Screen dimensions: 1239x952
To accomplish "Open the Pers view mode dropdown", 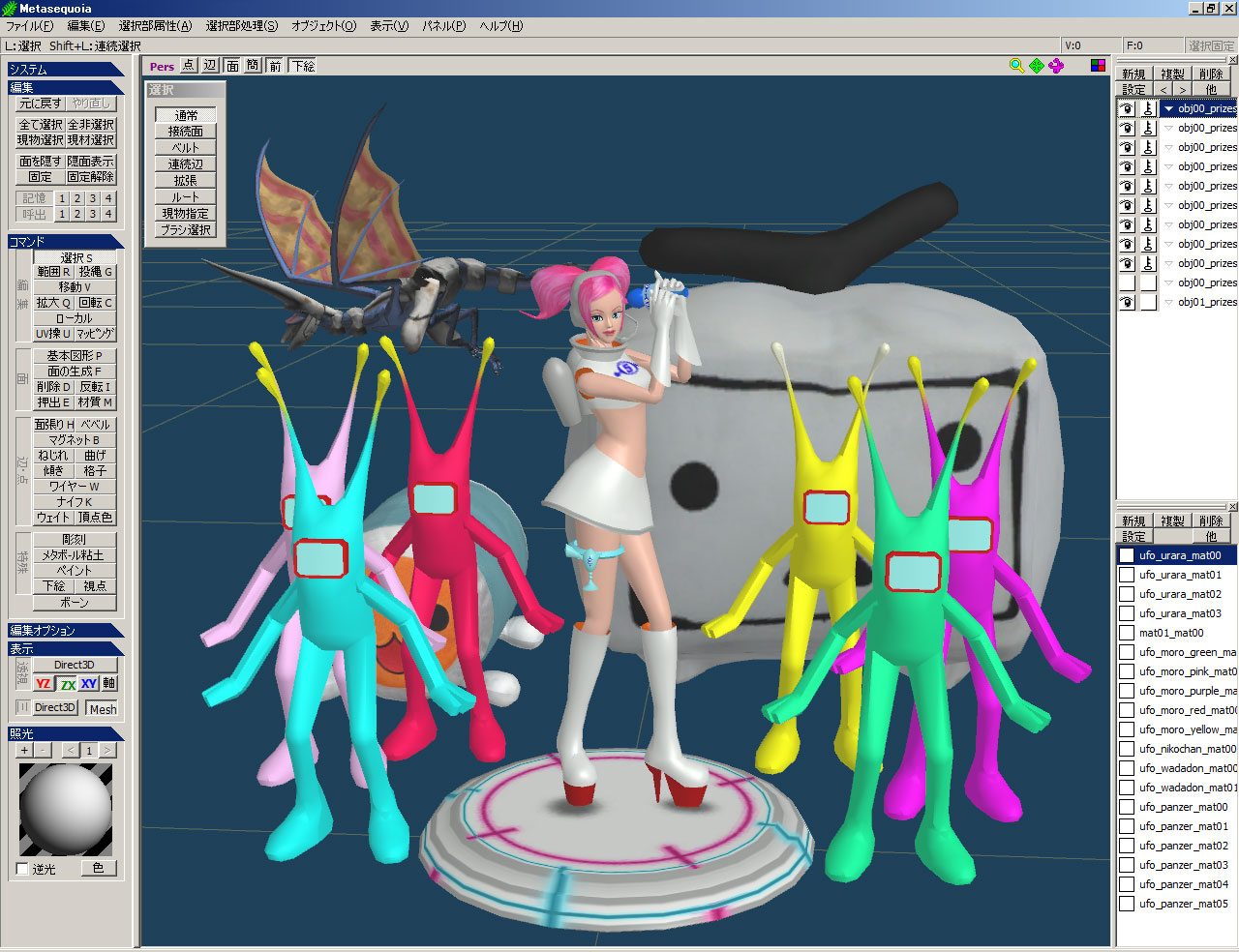I will tap(162, 66).
